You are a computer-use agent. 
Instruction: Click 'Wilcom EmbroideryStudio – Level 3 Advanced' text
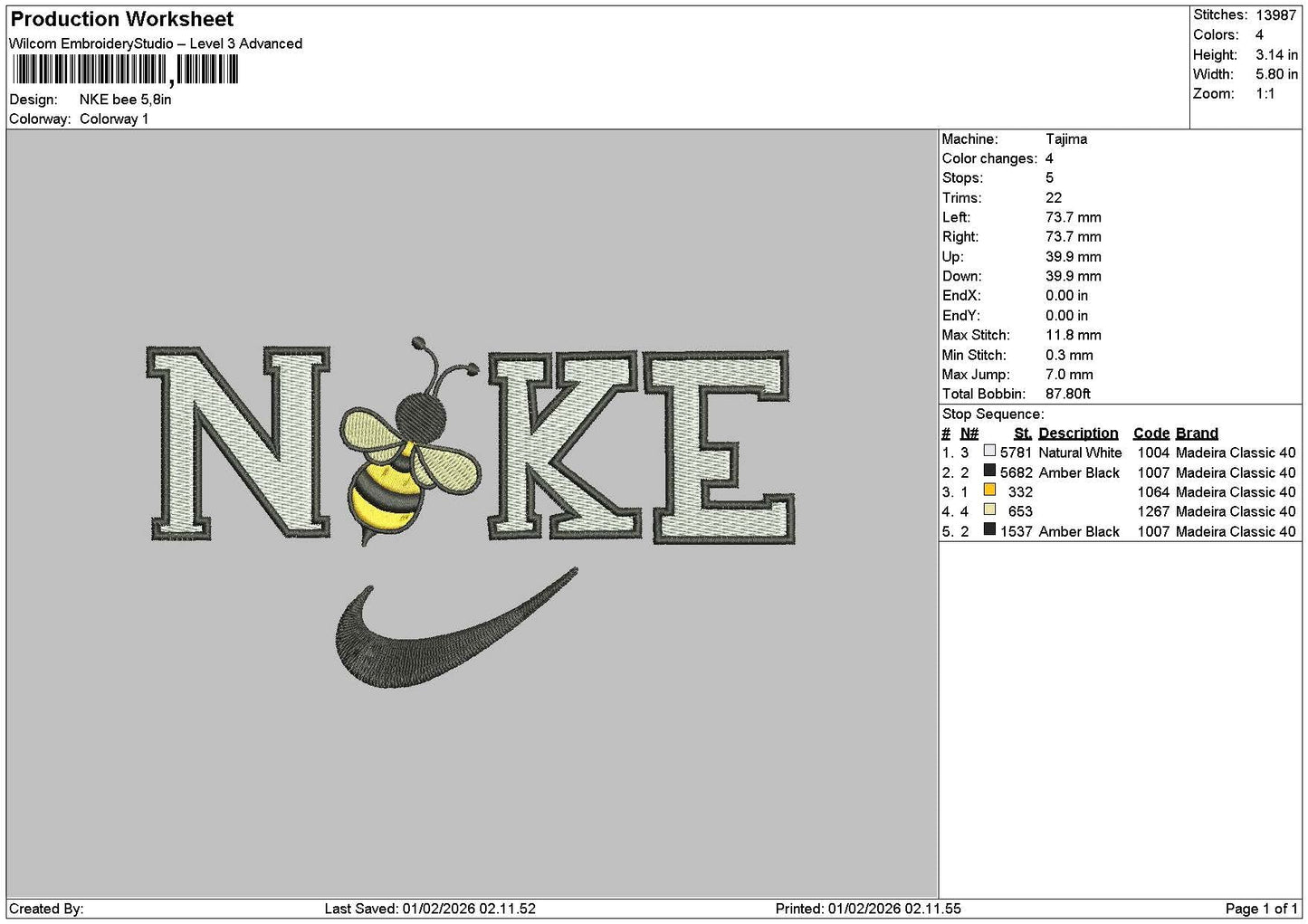156,43
